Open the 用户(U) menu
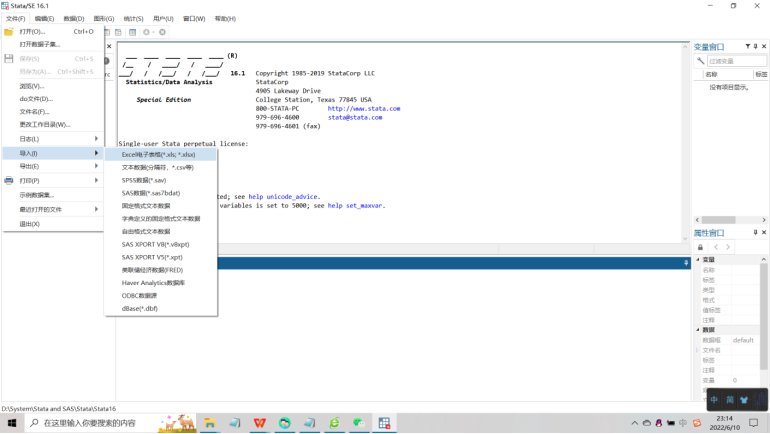 163,19
